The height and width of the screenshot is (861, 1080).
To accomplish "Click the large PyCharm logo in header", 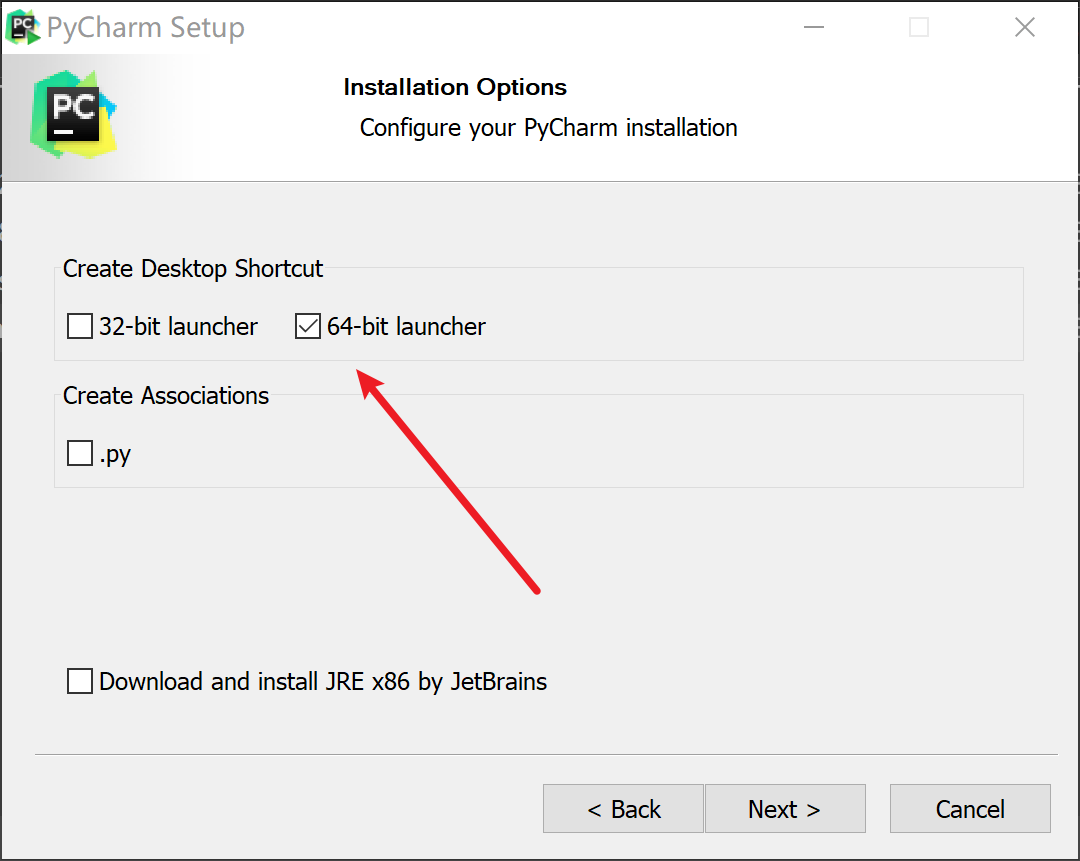I will coord(74,114).
